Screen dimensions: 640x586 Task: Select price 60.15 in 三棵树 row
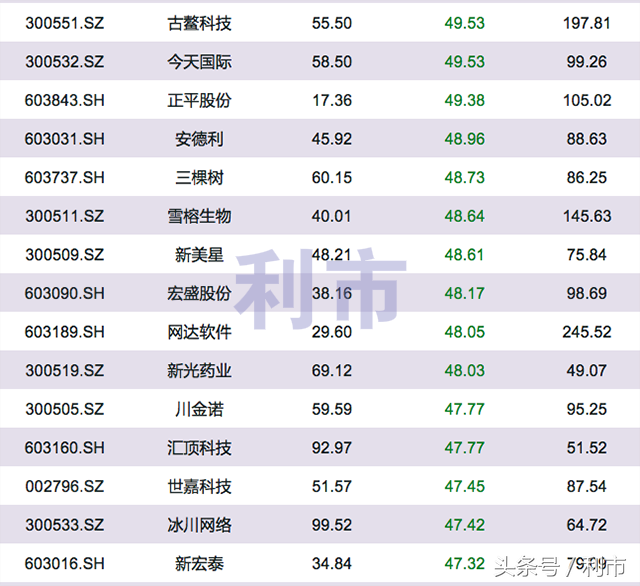click(x=331, y=178)
